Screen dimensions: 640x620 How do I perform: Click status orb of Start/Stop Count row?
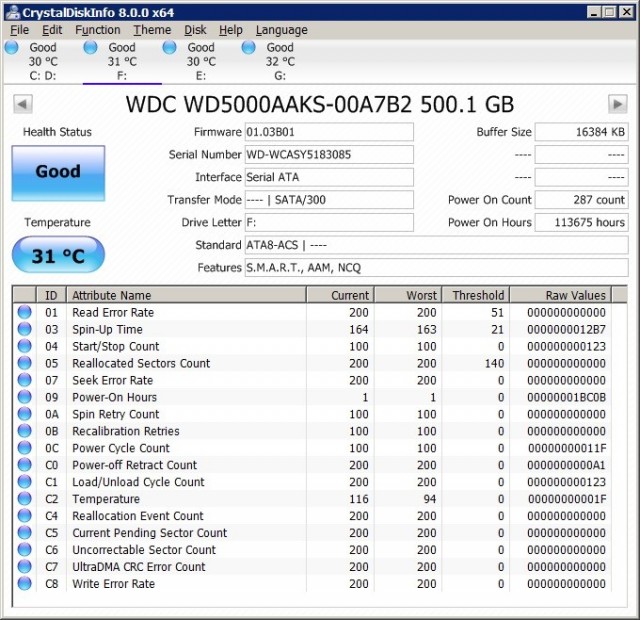pos(24,346)
